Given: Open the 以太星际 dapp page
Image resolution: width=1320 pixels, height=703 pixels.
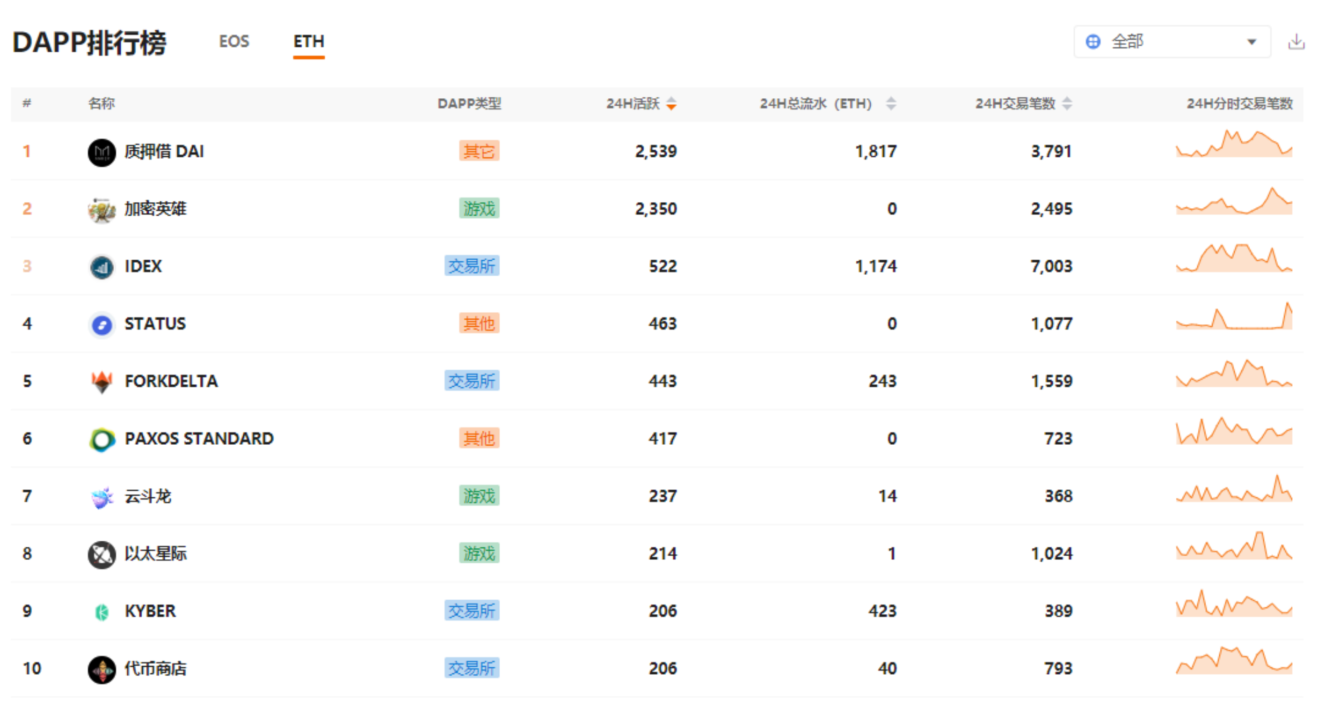Looking at the screenshot, I should coord(155,554).
